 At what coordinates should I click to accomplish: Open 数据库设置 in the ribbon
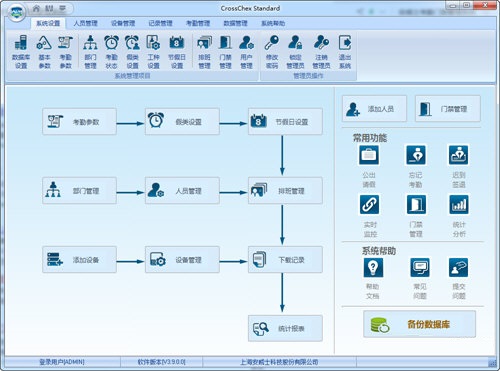point(21,52)
